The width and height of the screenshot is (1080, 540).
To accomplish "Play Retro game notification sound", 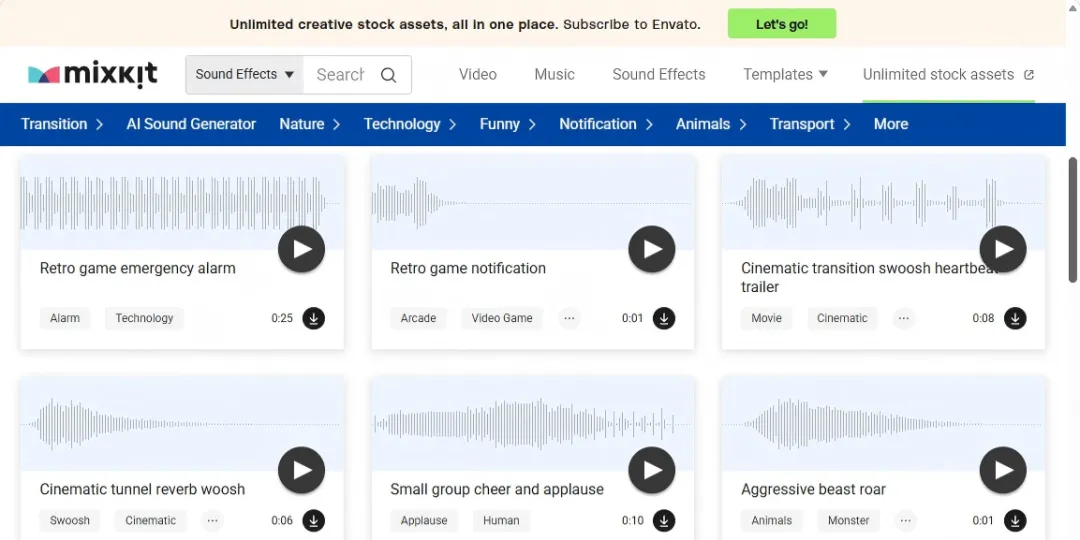I will coord(652,249).
